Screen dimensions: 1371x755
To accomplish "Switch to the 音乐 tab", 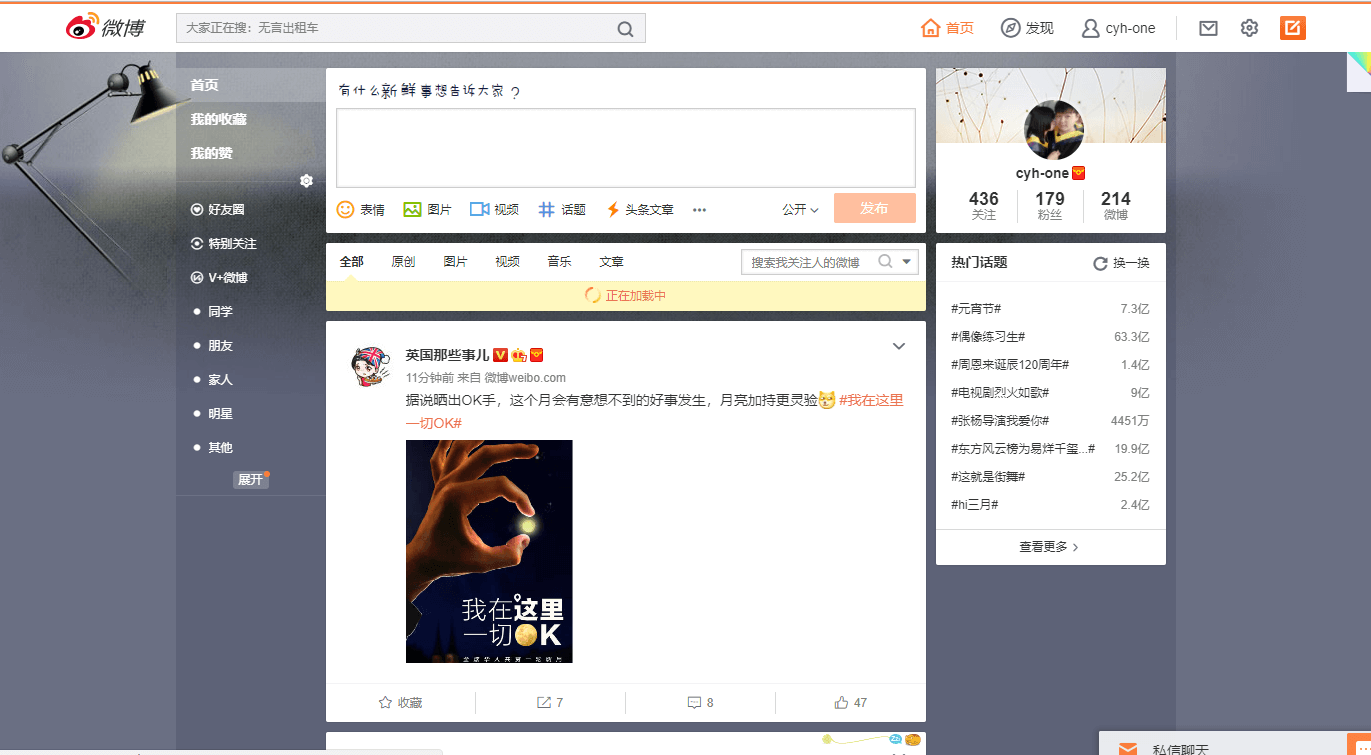I will pyautogui.click(x=559, y=262).
